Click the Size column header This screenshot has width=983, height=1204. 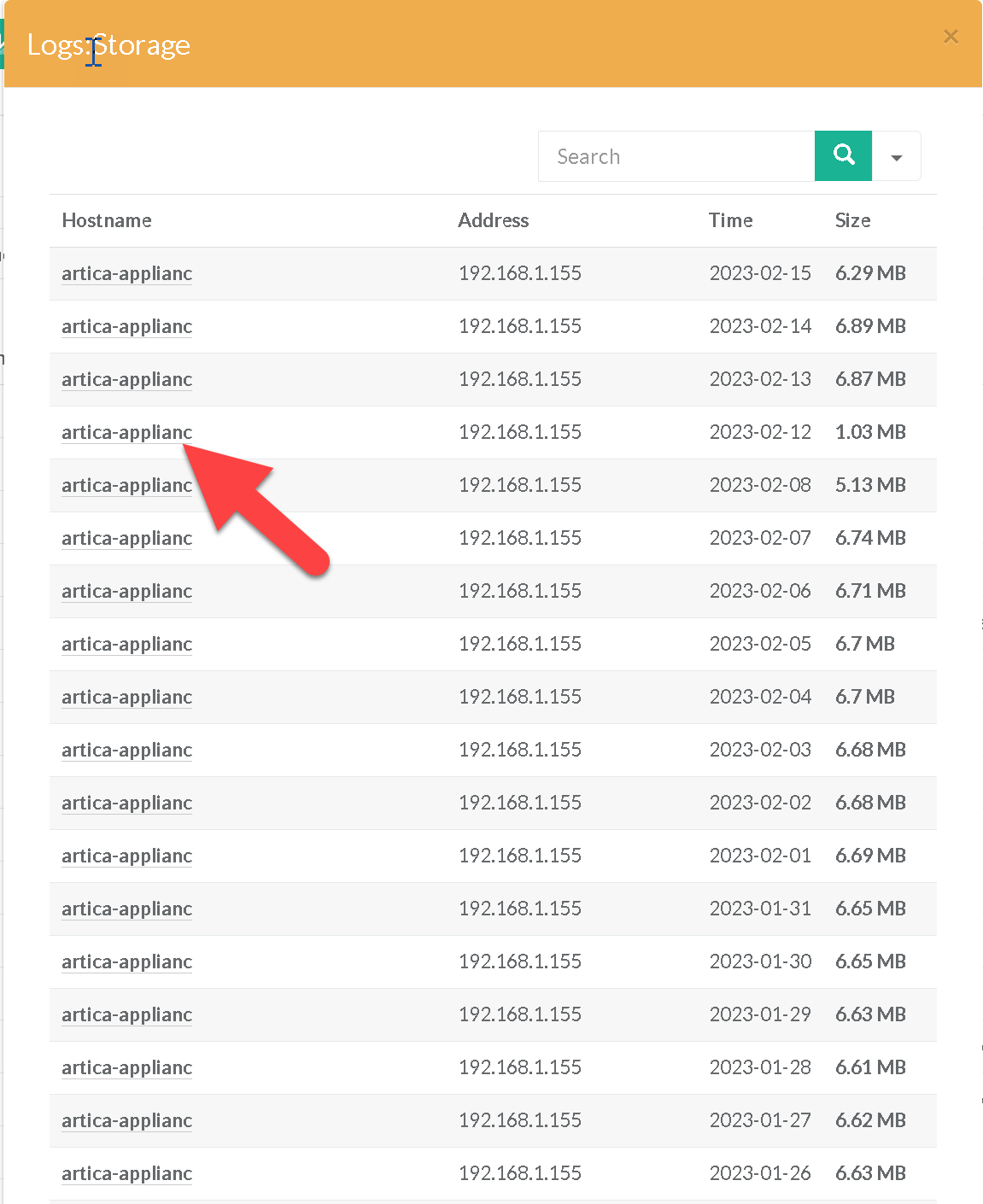point(852,220)
